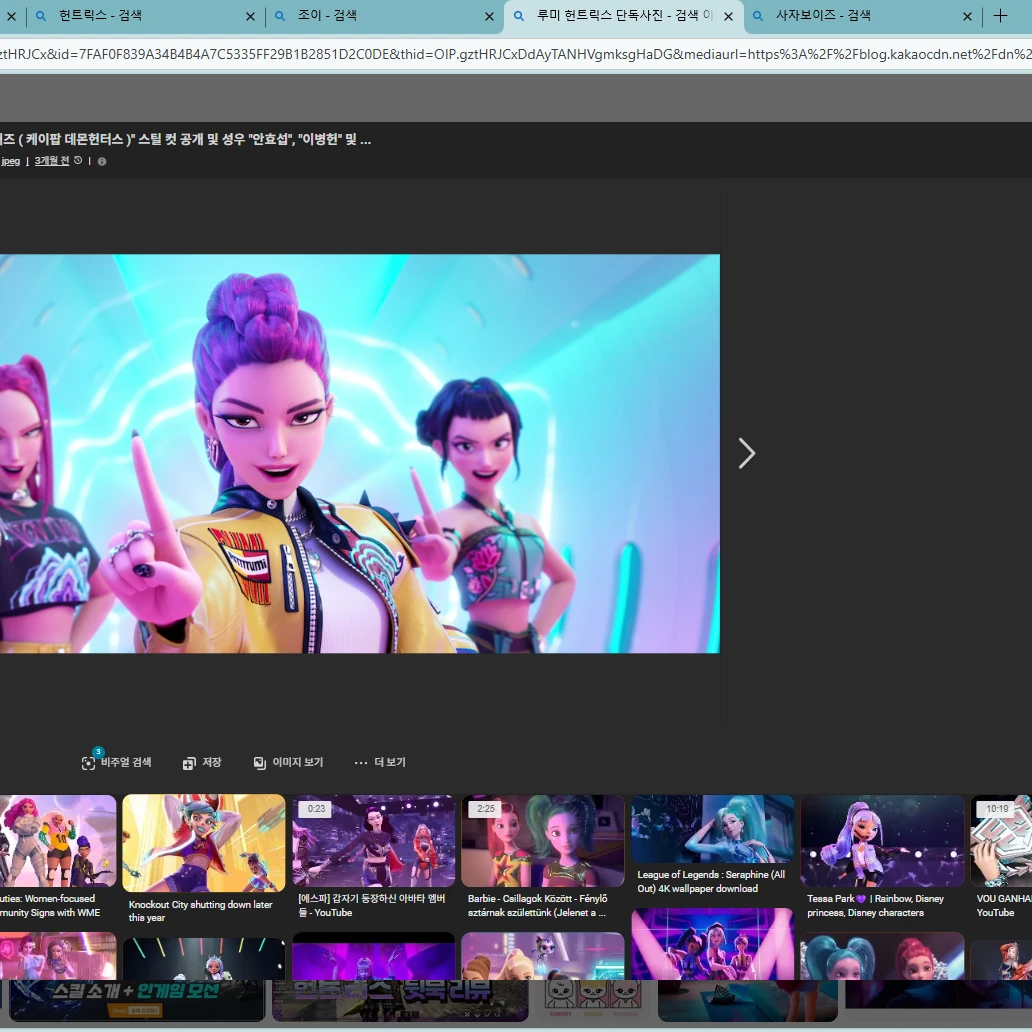
Task: Click the Knockout City shutting down later caption
Action: [x=200, y=911]
